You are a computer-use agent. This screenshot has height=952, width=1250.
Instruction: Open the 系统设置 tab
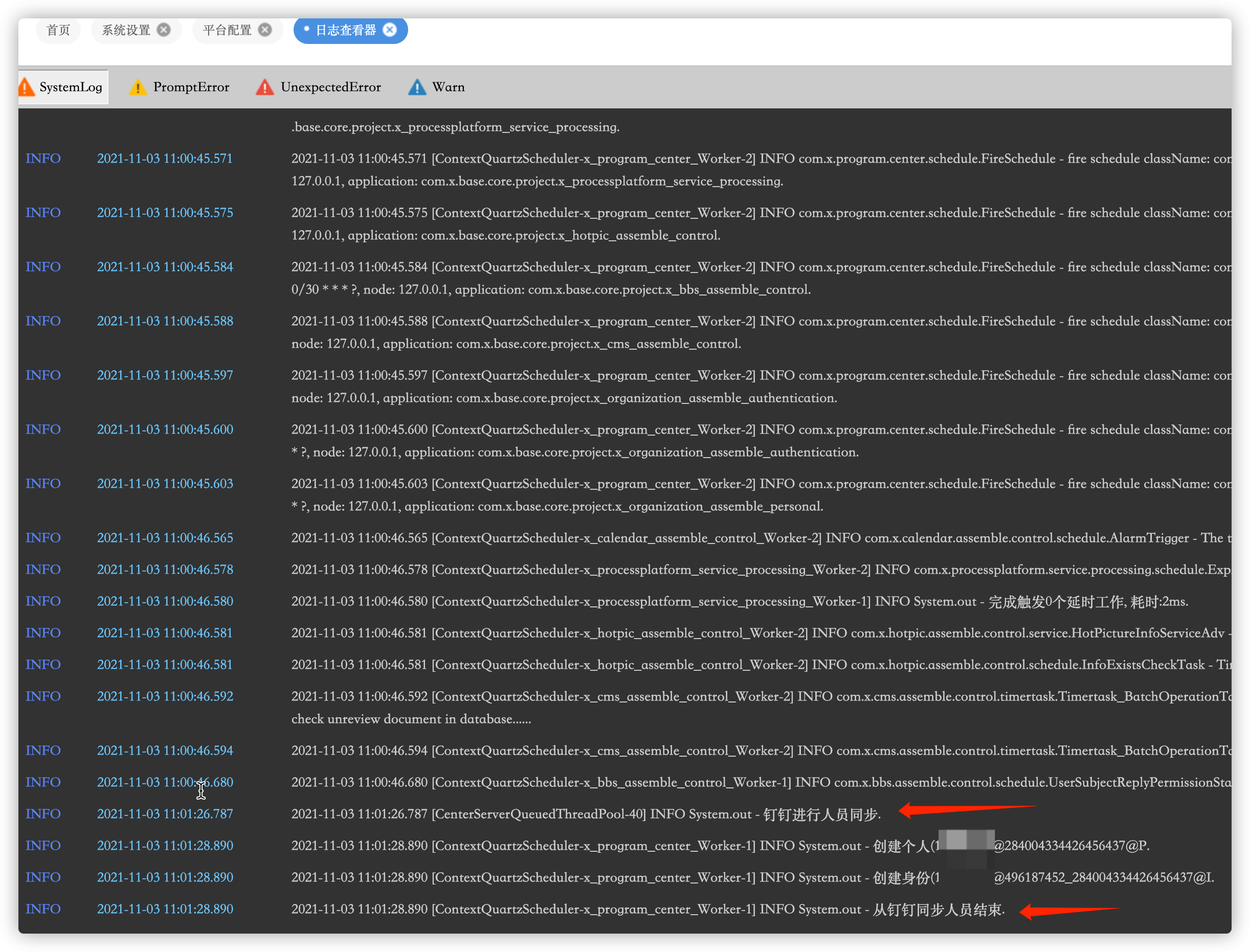pos(126,30)
